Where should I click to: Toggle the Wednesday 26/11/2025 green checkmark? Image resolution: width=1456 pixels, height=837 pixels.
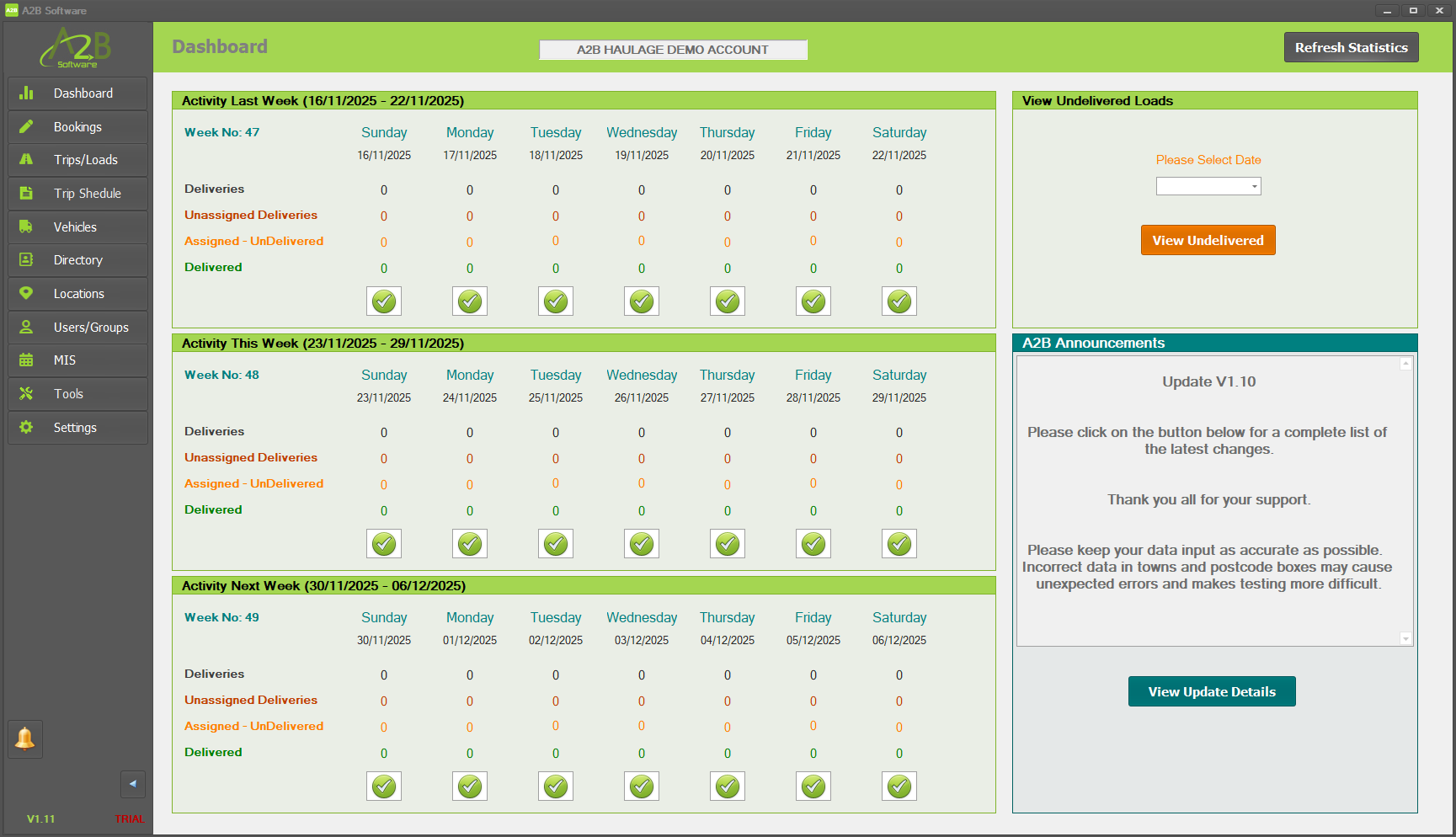click(x=642, y=544)
